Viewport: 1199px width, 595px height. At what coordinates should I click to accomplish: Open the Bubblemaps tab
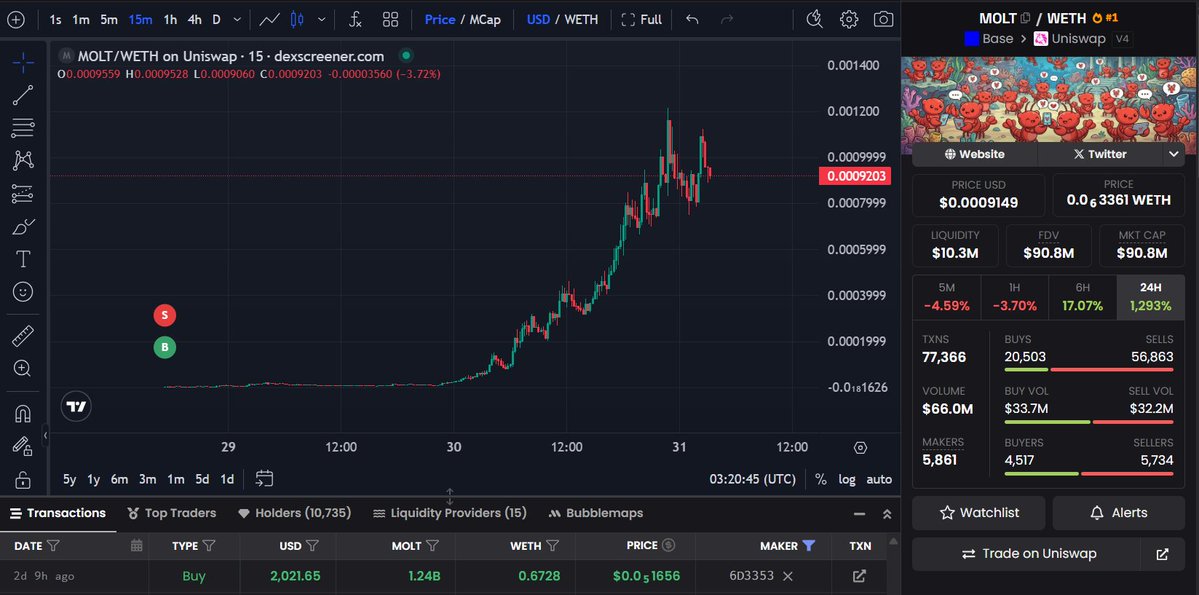(595, 513)
